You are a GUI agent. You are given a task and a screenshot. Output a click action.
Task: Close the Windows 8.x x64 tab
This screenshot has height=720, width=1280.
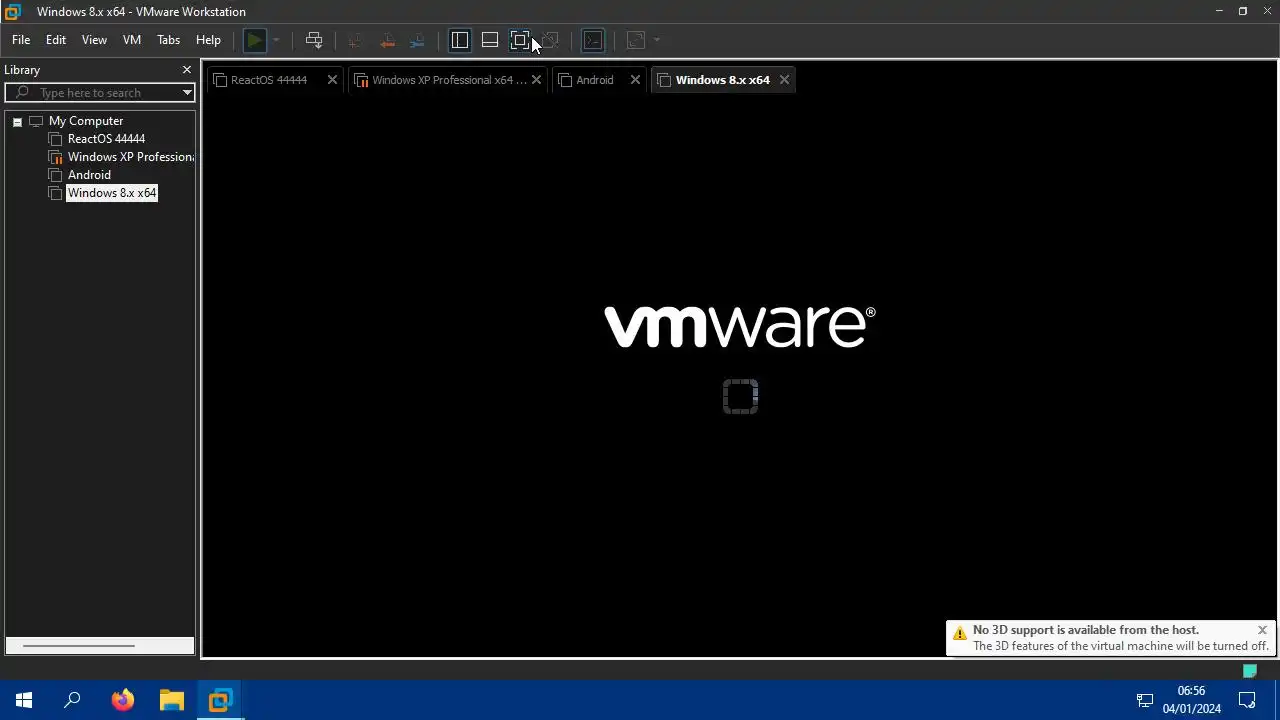[x=784, y=80]
